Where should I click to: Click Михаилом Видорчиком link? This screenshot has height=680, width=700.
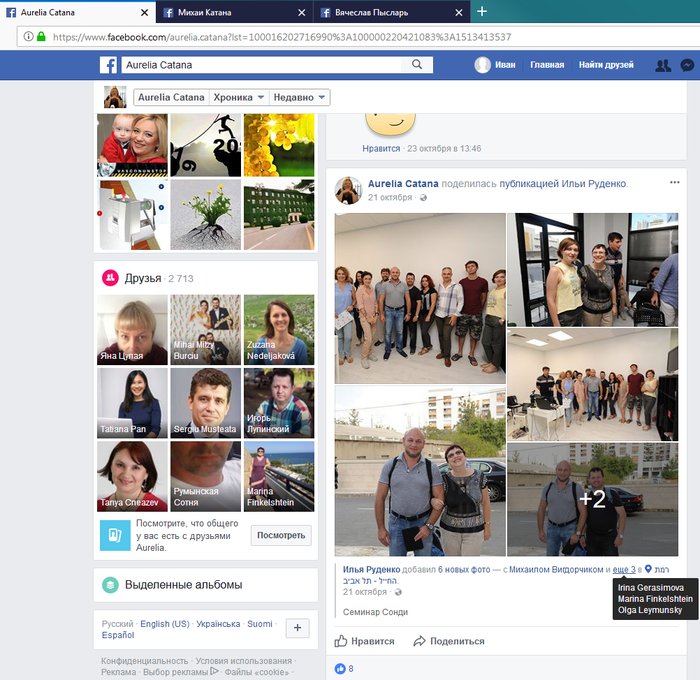tap(556, 569)
